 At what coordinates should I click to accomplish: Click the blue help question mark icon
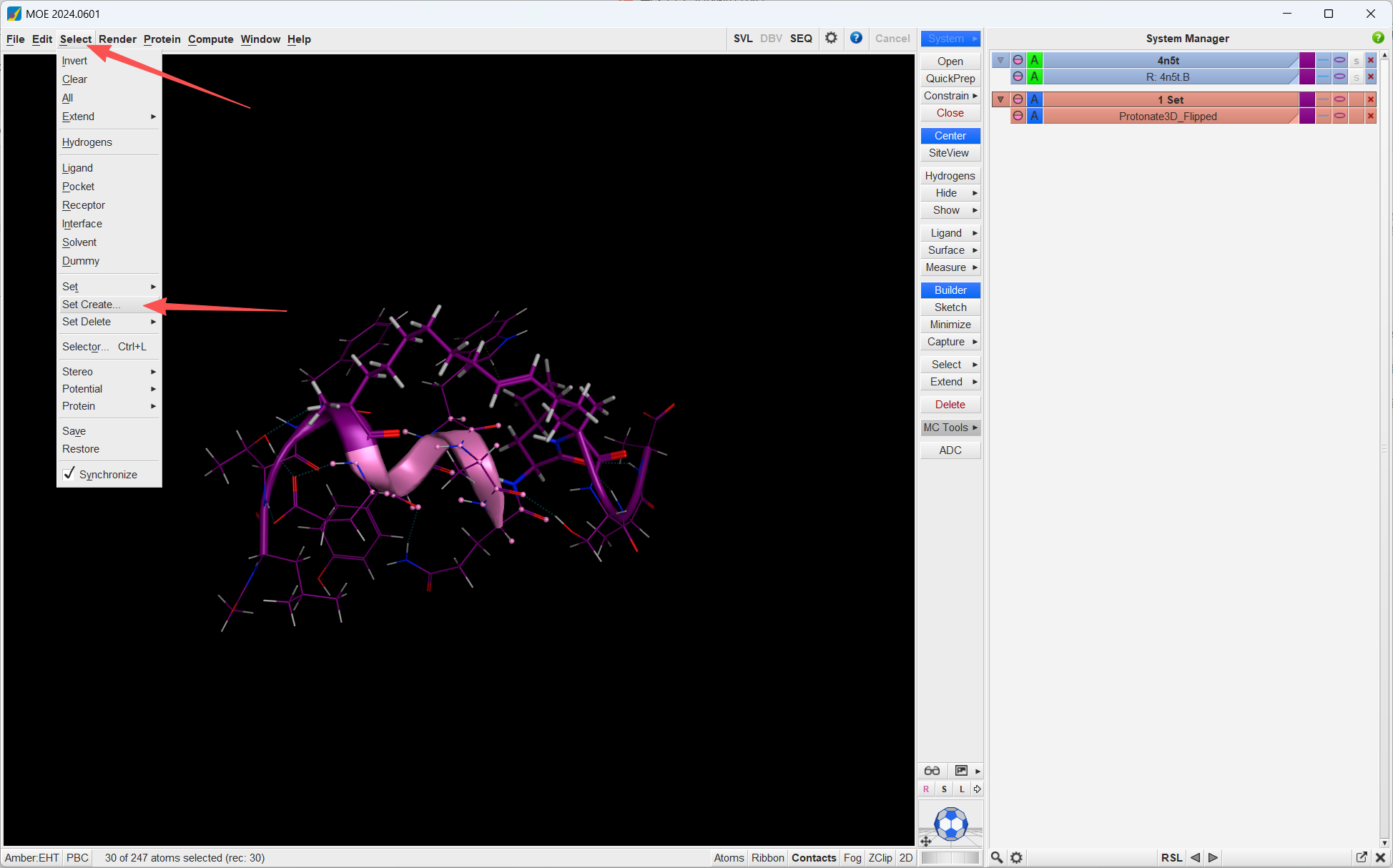pyautogui.click(x=856, y=38)
